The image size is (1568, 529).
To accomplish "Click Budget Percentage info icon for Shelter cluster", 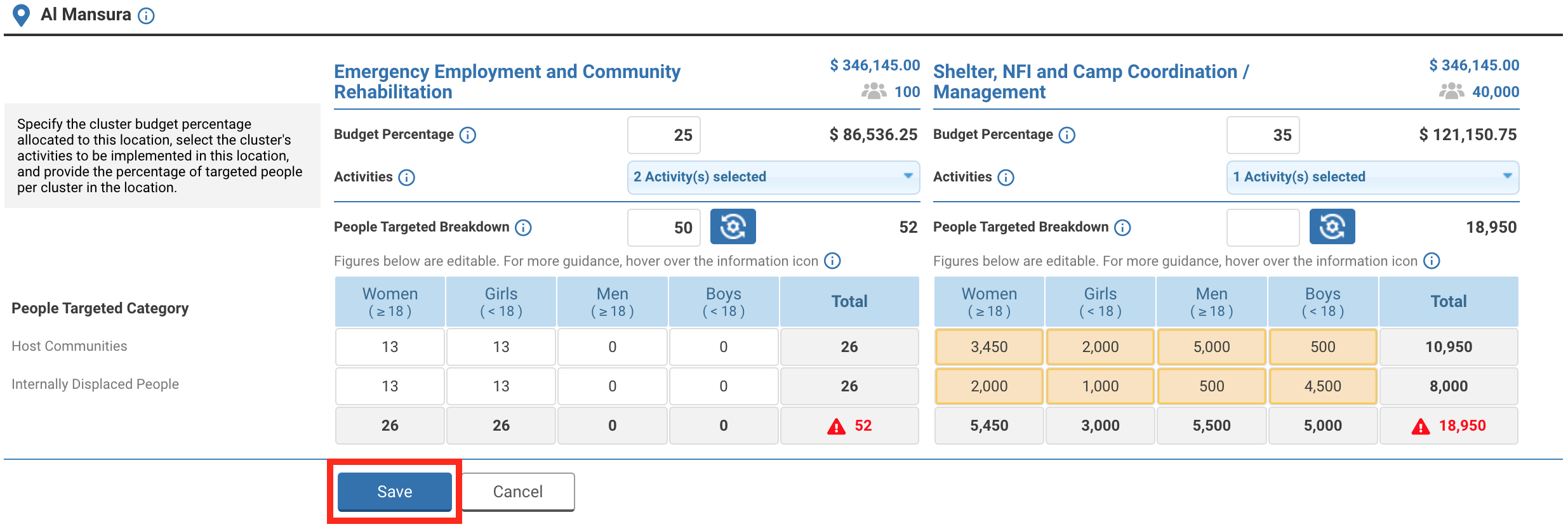I will [x=1067, y=135].
